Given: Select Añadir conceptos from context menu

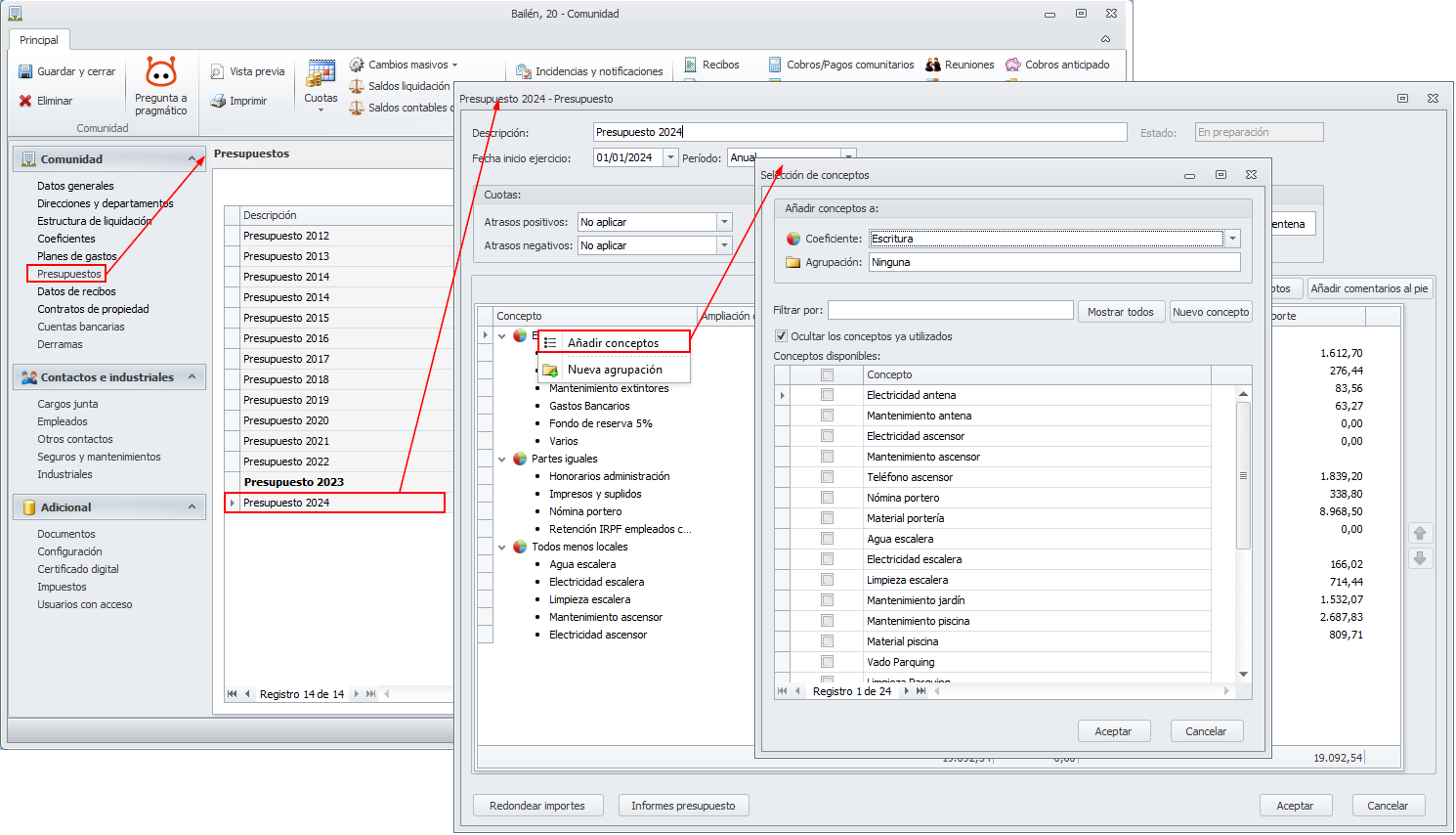Looking at the screenshot, I should pyautogui.click(x=613, y=343).
